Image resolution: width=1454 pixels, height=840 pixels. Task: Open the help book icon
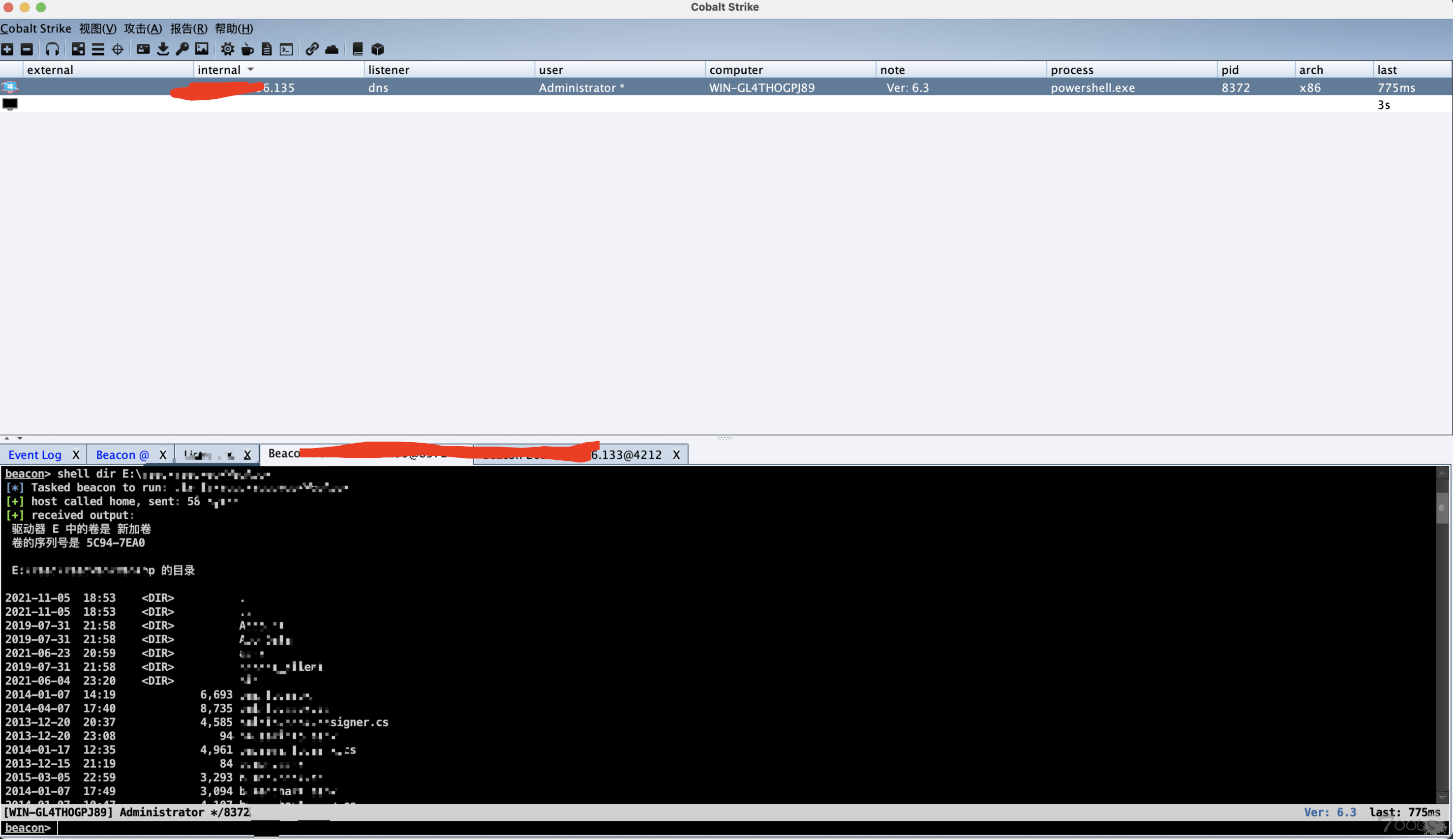point(358,49)
